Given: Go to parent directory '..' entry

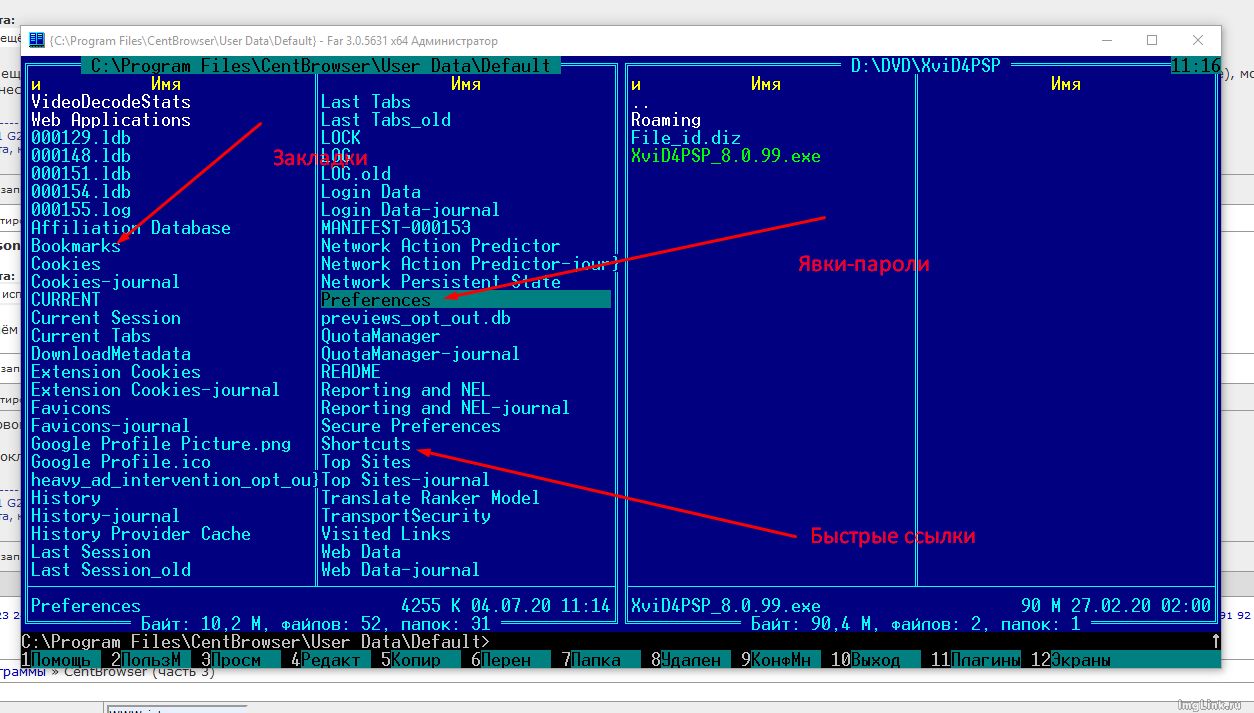Looking at the screenshot, I should coord(641,102).
